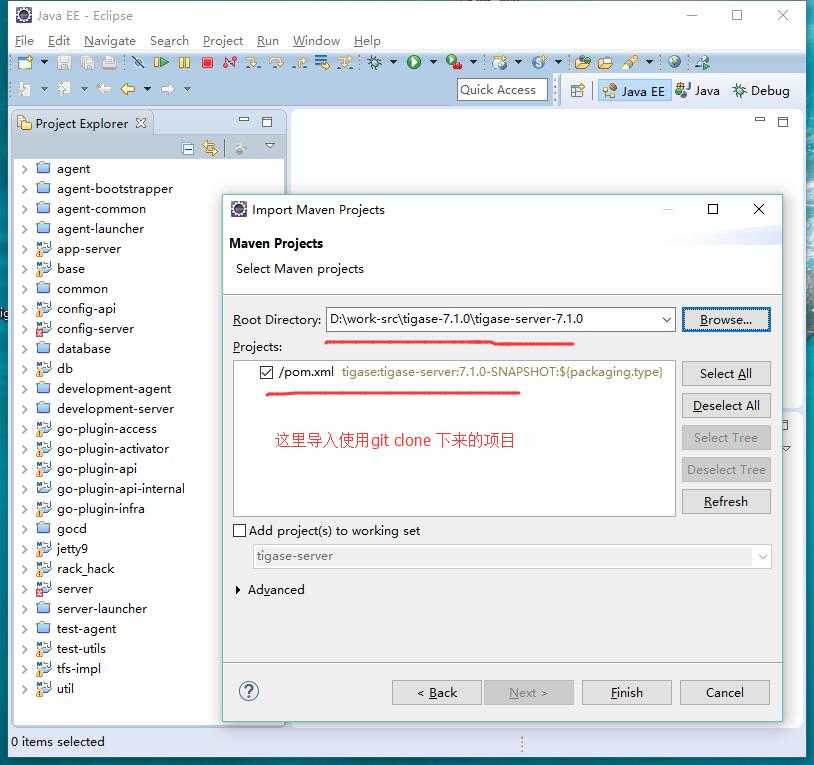Click the web browser globe icon
The image size is (814, 765).
click(x=674, y=63)
